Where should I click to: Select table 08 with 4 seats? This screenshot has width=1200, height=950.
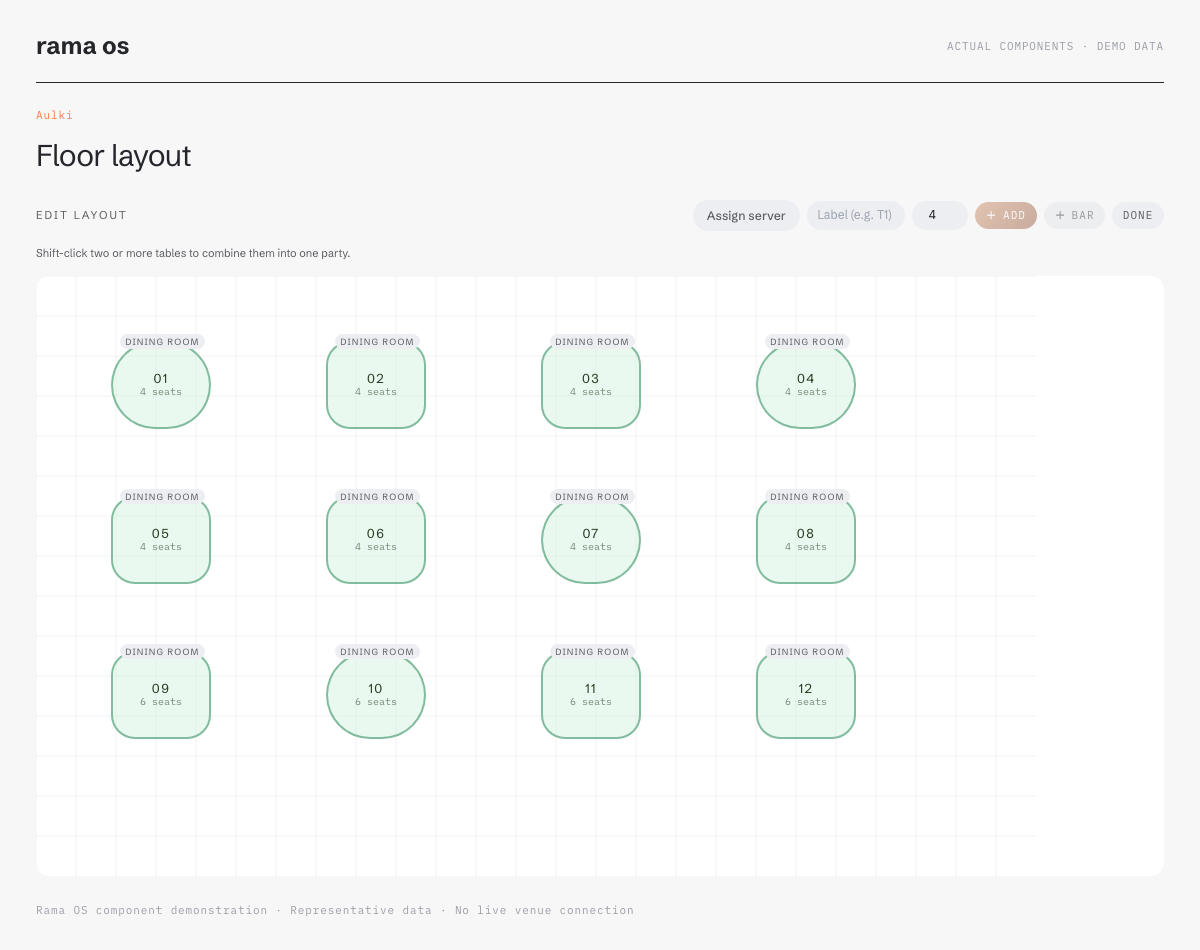click(x=806, y=539)
